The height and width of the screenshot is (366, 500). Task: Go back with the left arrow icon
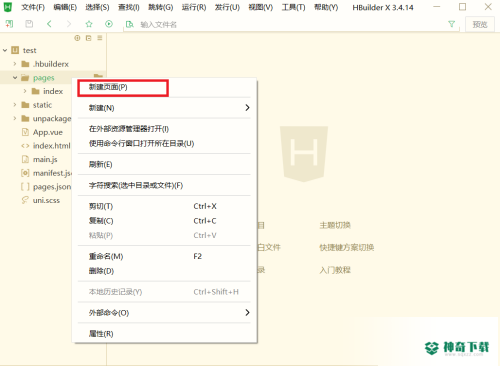pos(49,24)
